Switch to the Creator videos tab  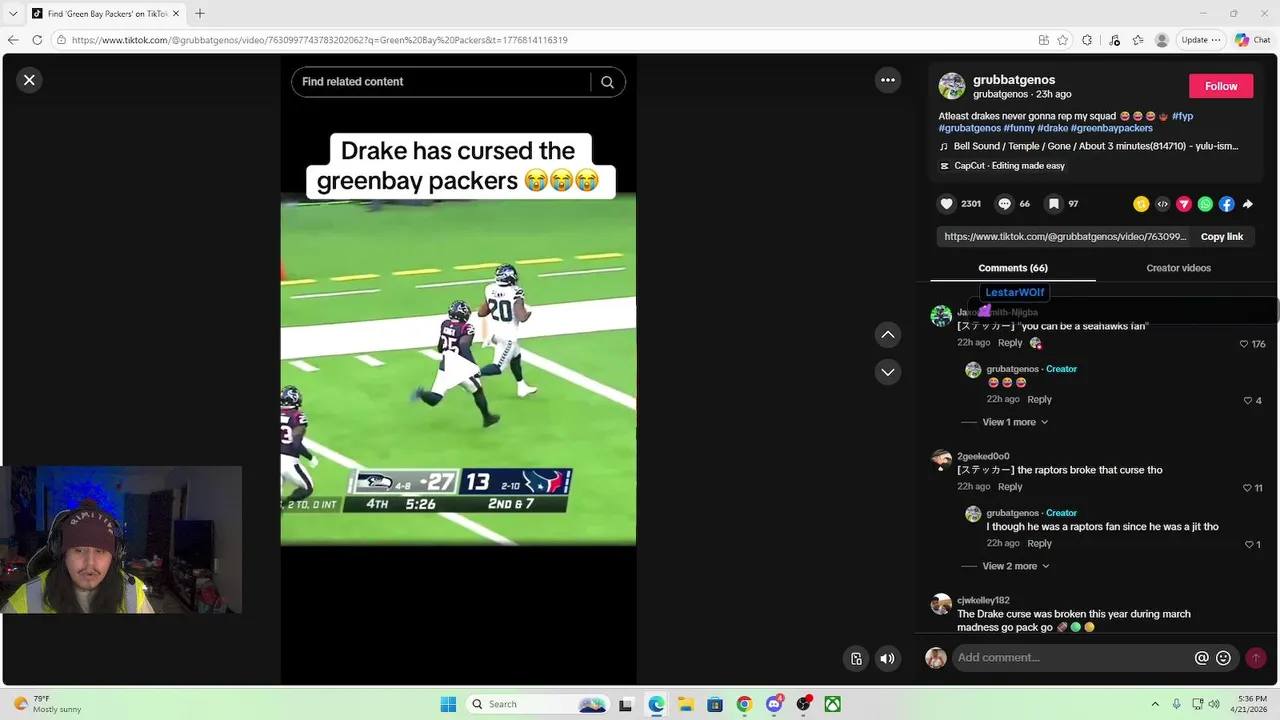[x=1178, y=268]
